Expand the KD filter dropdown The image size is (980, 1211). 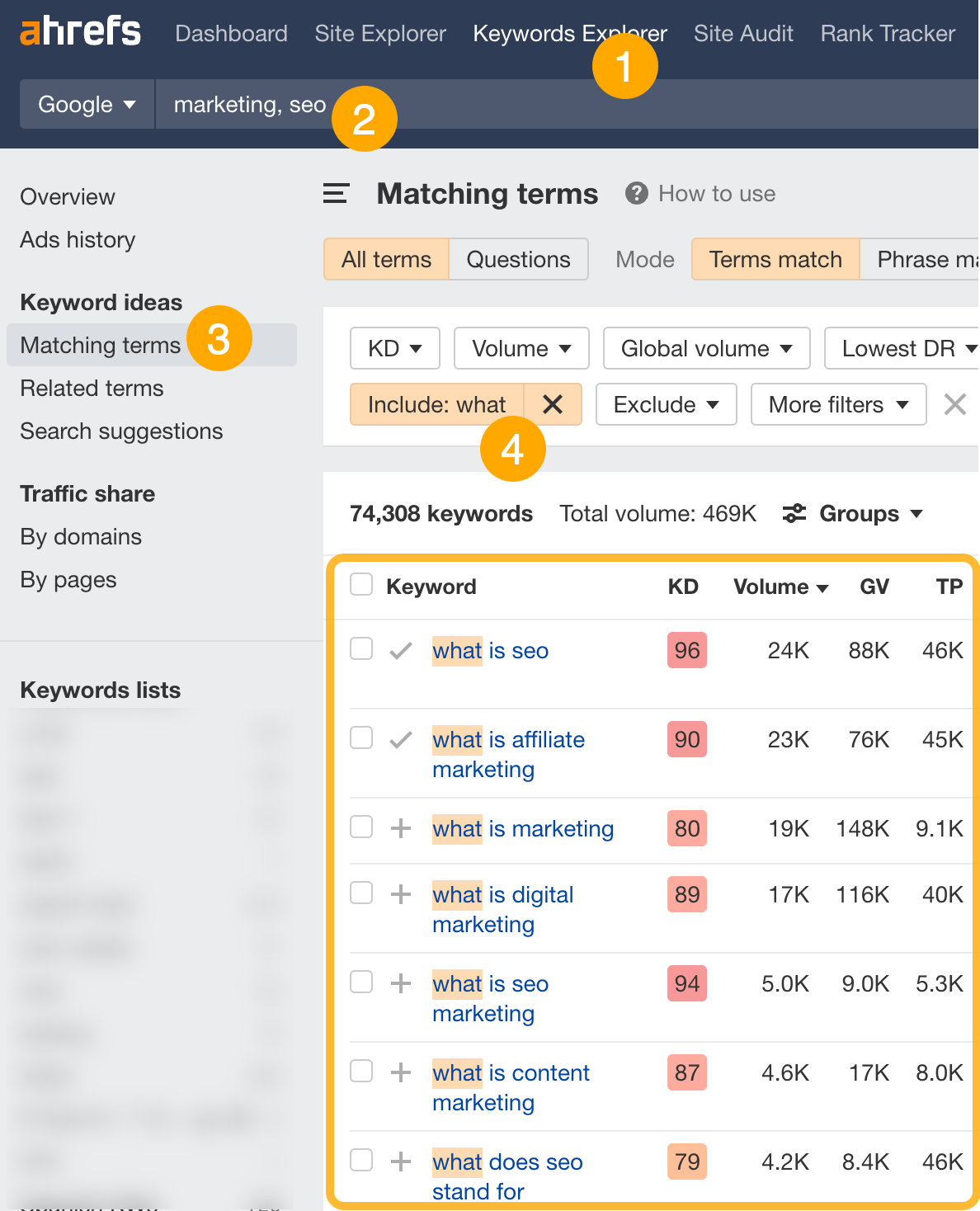click(x=394, y=348)
